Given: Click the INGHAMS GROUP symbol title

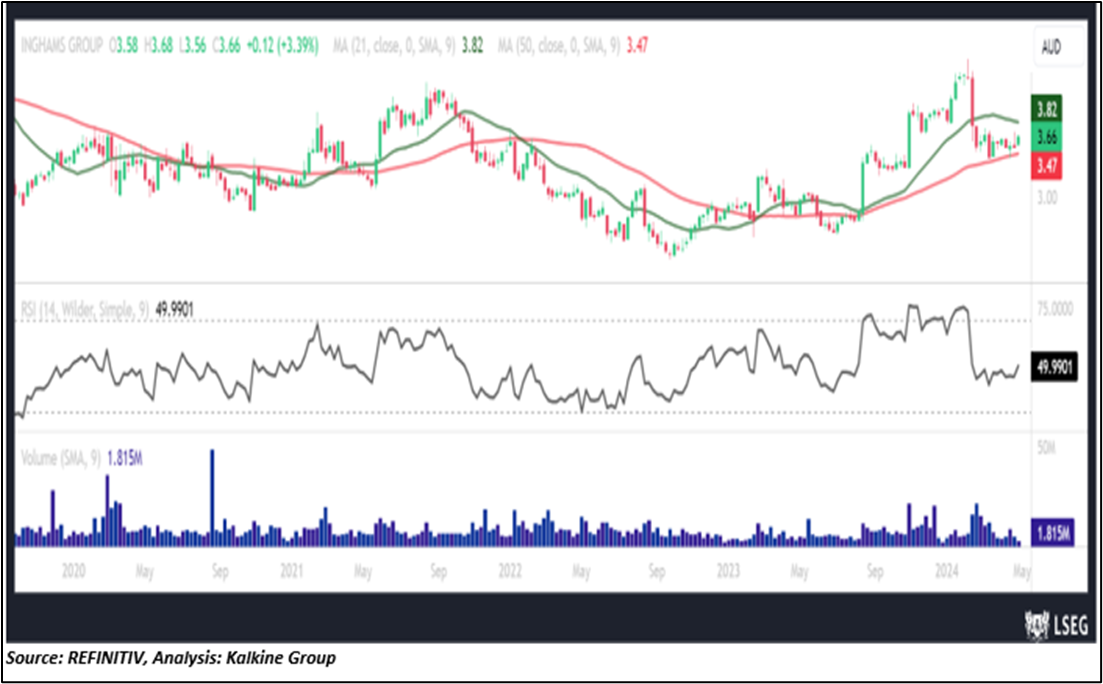Looking at the screenshot, I should point(63,46).
